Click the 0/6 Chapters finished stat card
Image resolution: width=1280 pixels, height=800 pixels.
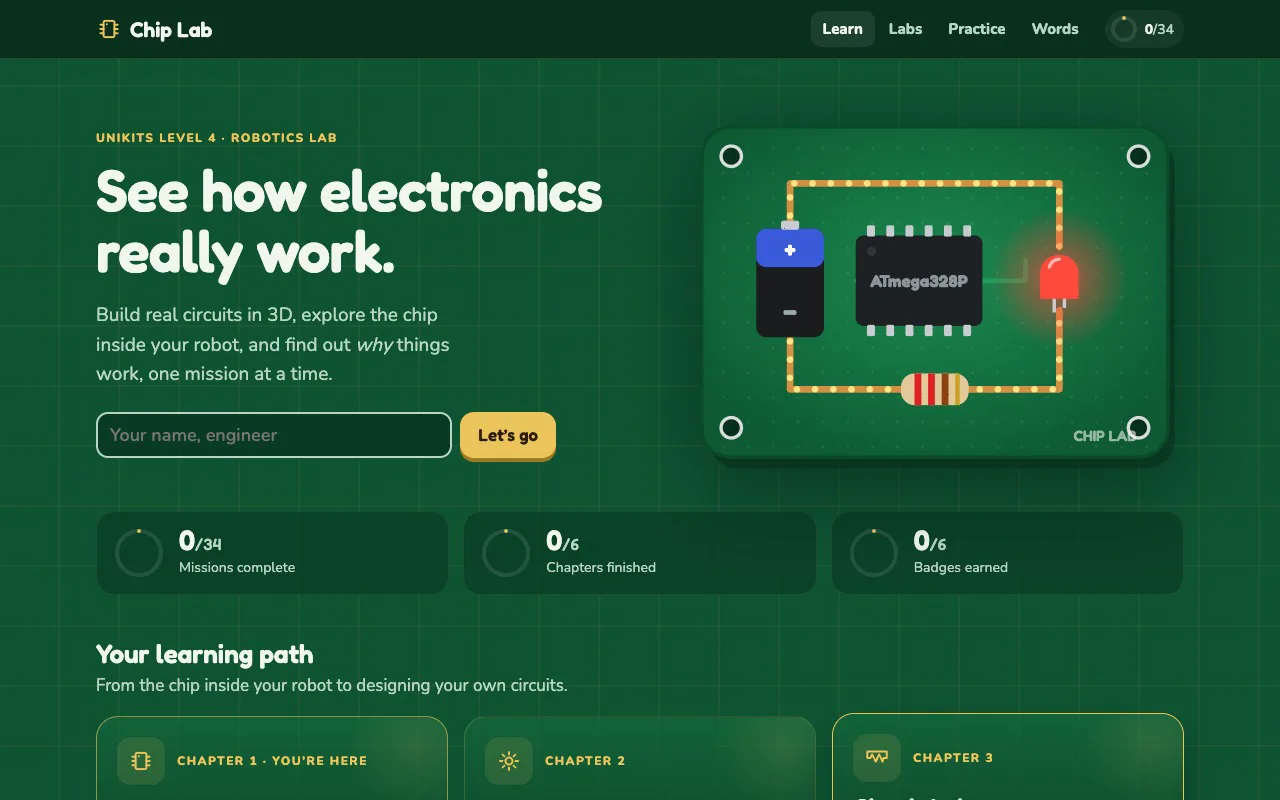[x=640, y=553]
